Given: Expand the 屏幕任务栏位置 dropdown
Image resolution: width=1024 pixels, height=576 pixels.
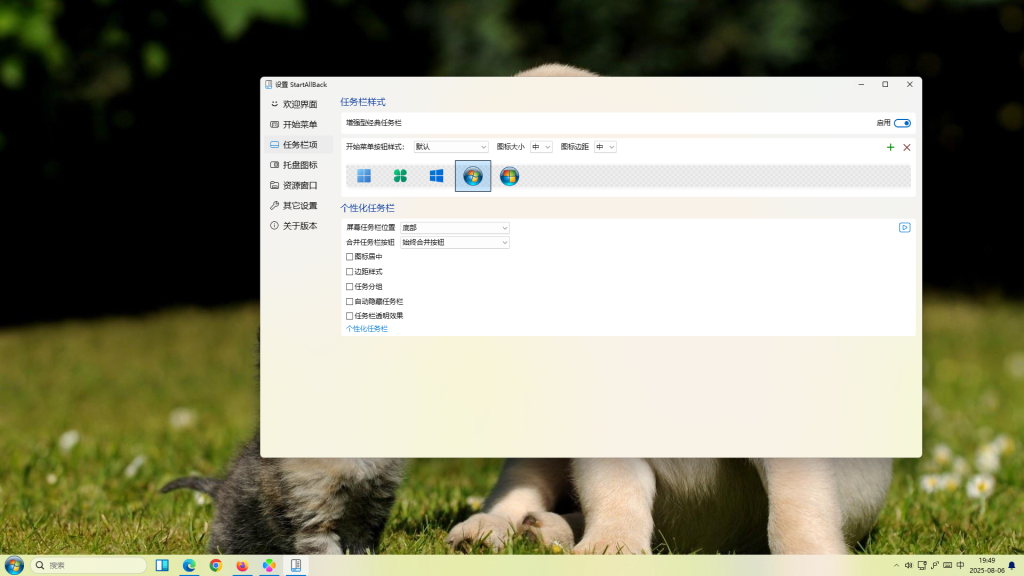Looking at the screenshot, I should coord(455,228).
